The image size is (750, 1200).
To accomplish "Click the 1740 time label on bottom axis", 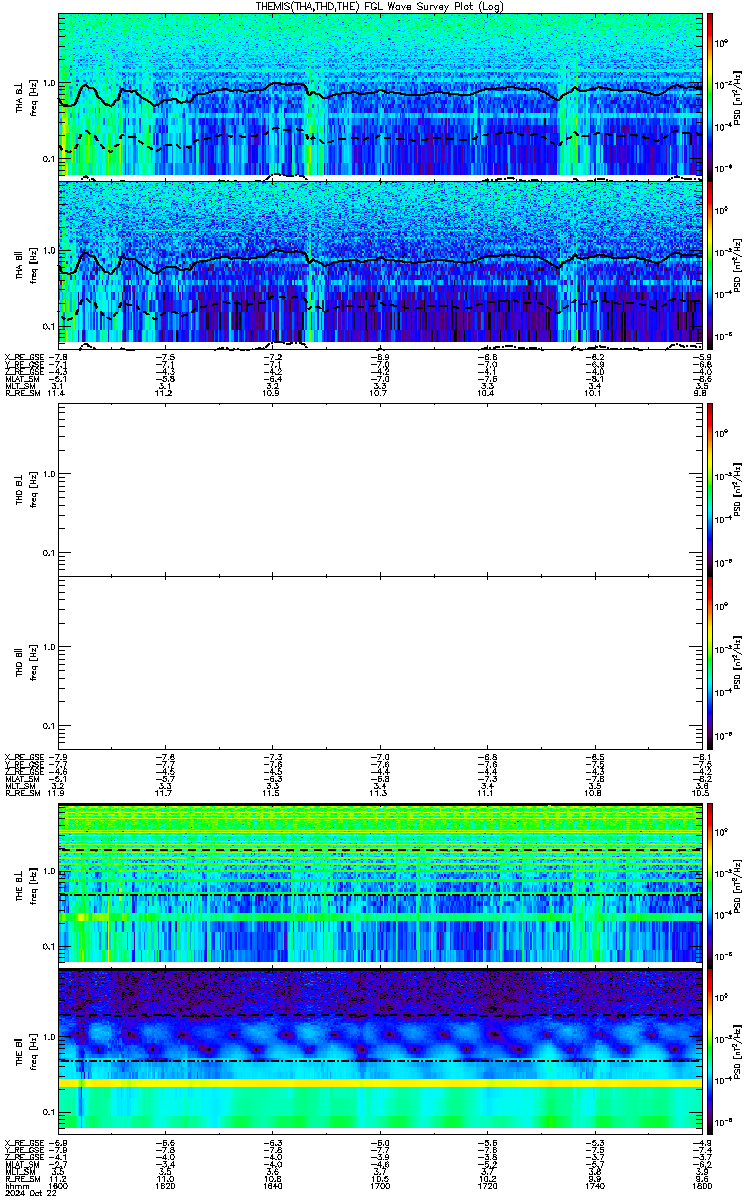I will click(x=594, y=1184).
